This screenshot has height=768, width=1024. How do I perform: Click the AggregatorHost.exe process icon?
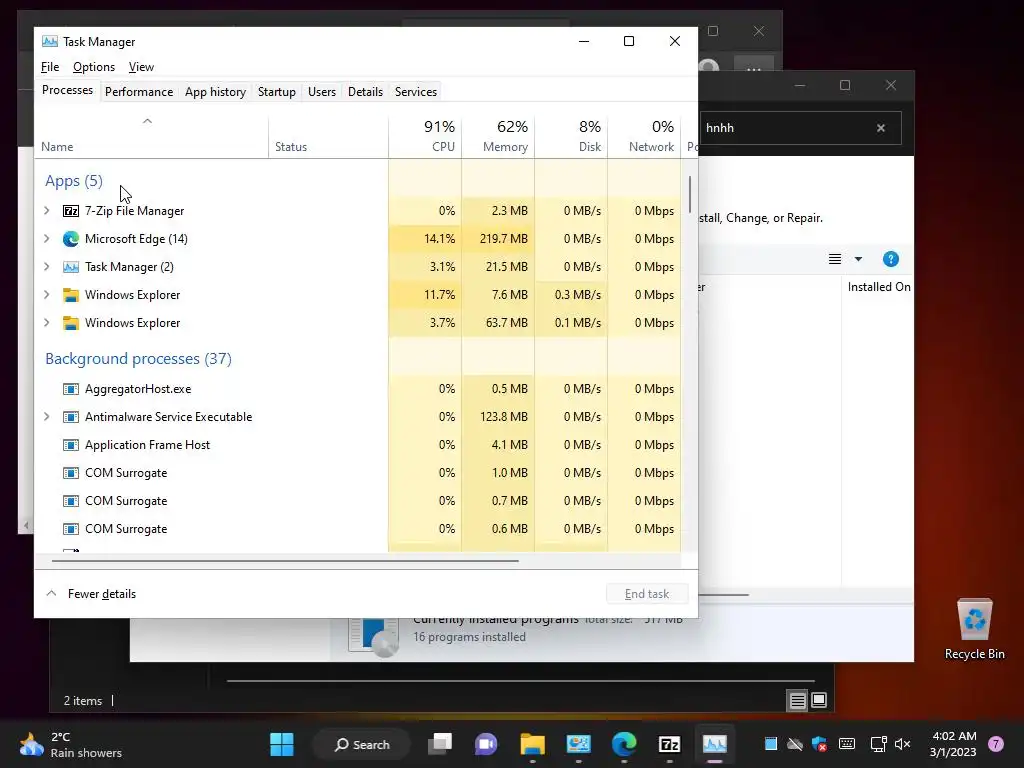point(71,389)
